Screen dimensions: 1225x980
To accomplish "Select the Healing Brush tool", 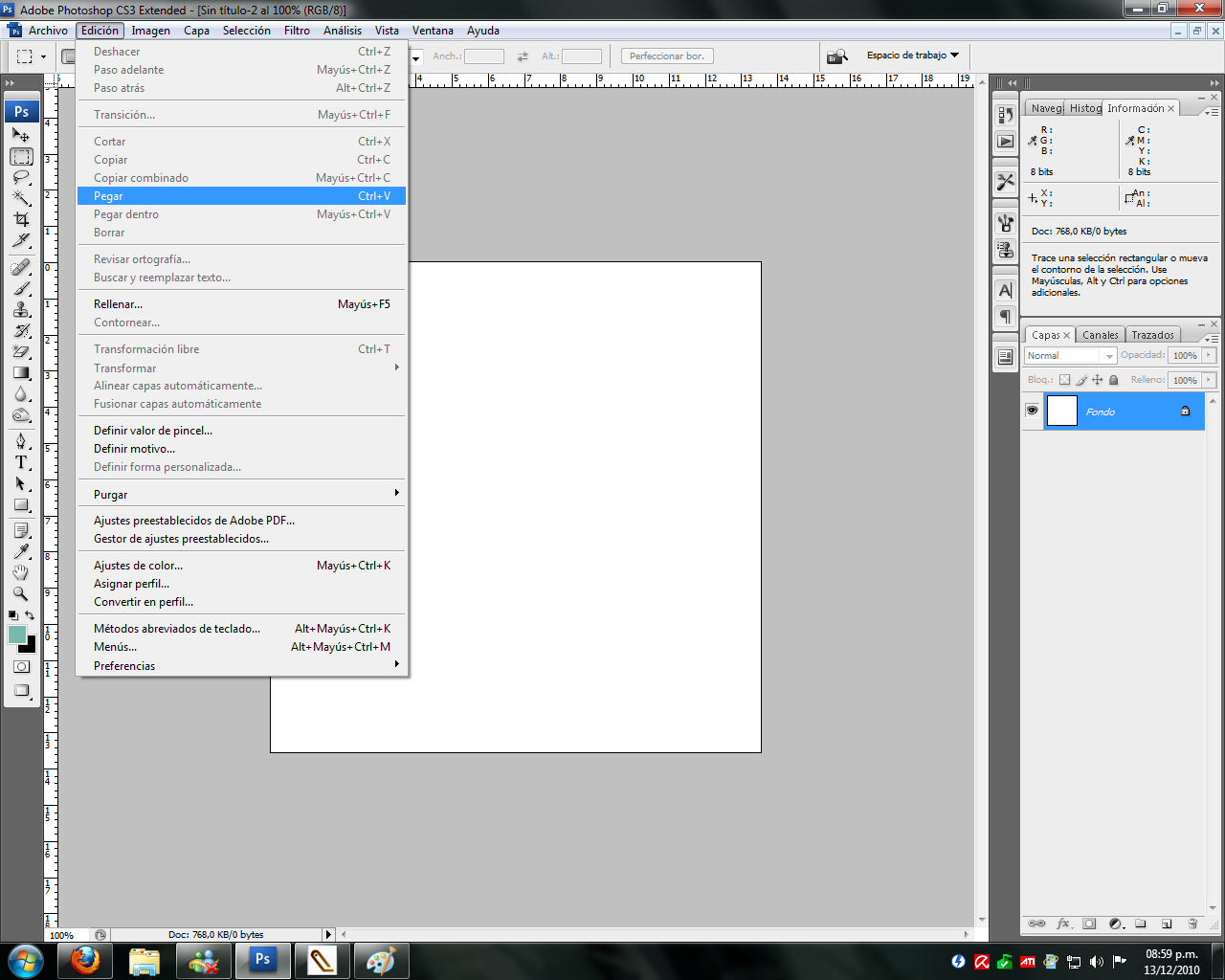I will 21,267.
